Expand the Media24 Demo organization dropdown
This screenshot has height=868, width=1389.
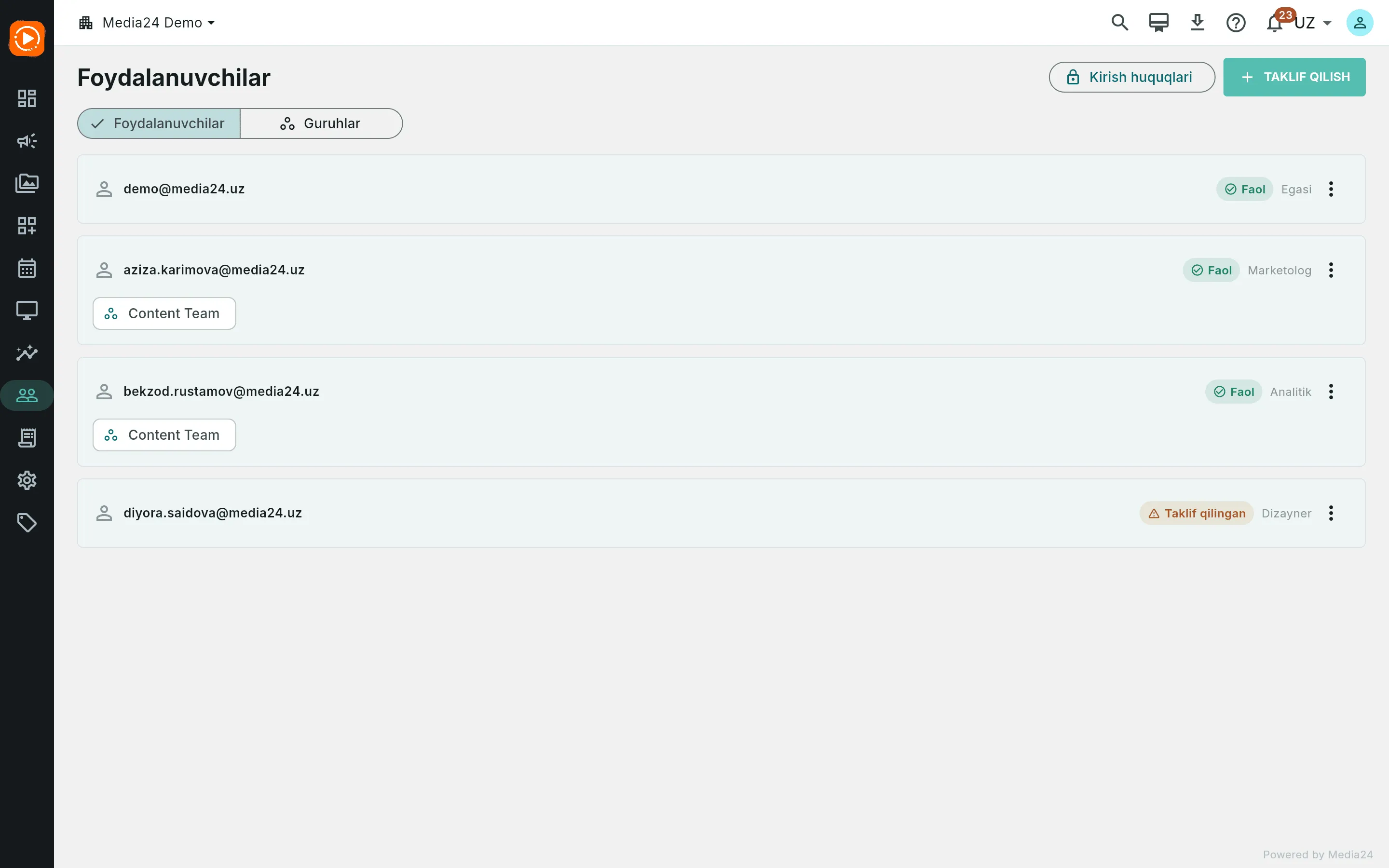[147, 23]
